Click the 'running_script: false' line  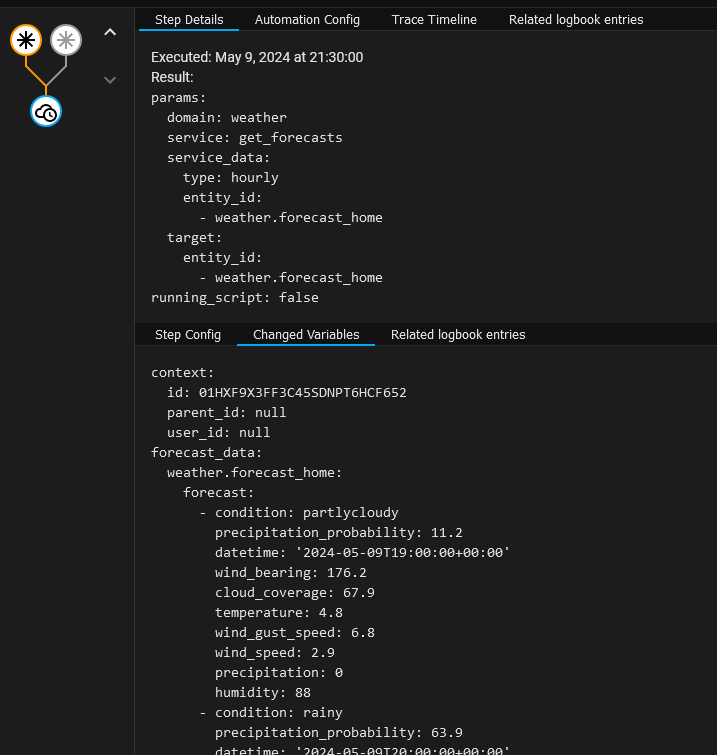click(x=234, y=297)
